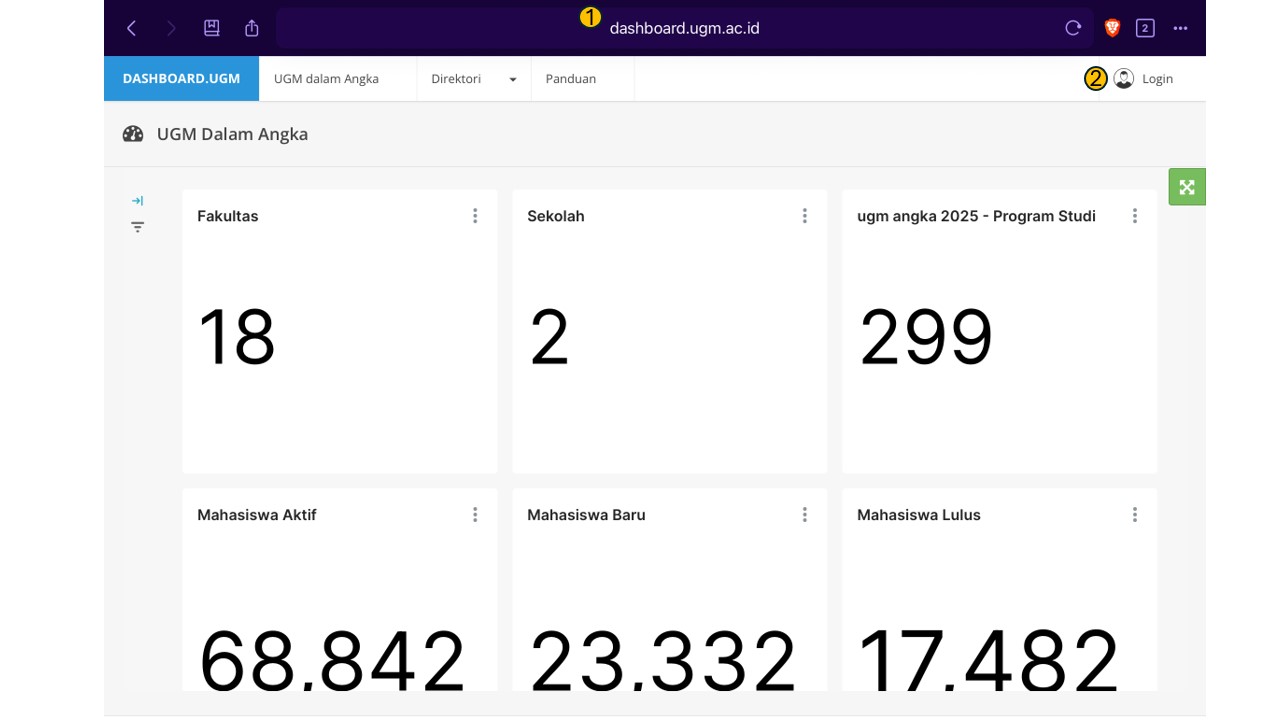Open Mahasiswa Aktif card options menu

click(475, 515)
